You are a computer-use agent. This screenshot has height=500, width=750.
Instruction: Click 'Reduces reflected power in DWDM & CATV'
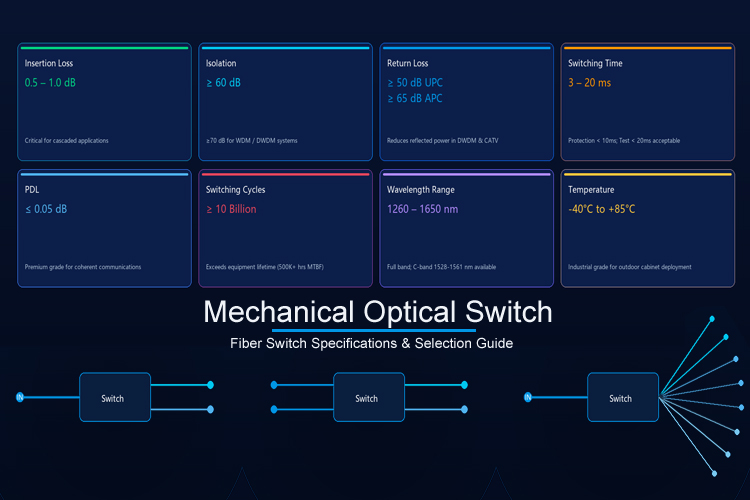click(442, 141)
